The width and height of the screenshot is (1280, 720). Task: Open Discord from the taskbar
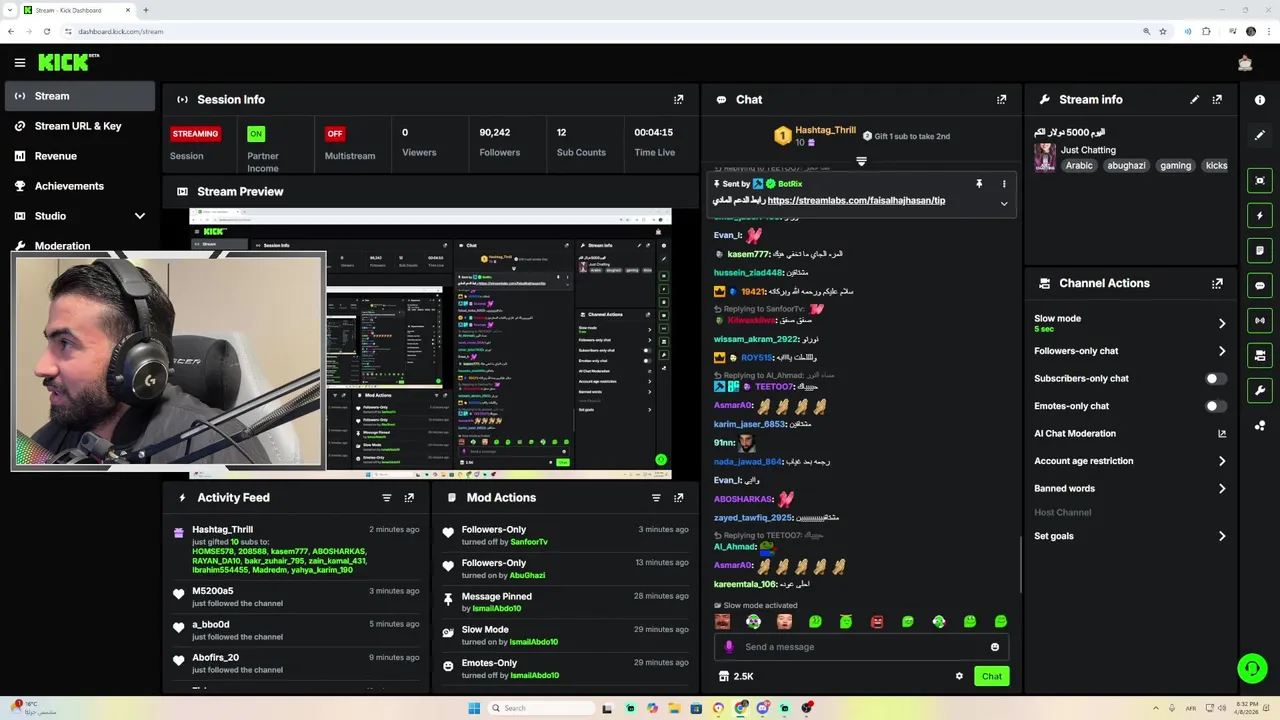click(x=762, y=708)
